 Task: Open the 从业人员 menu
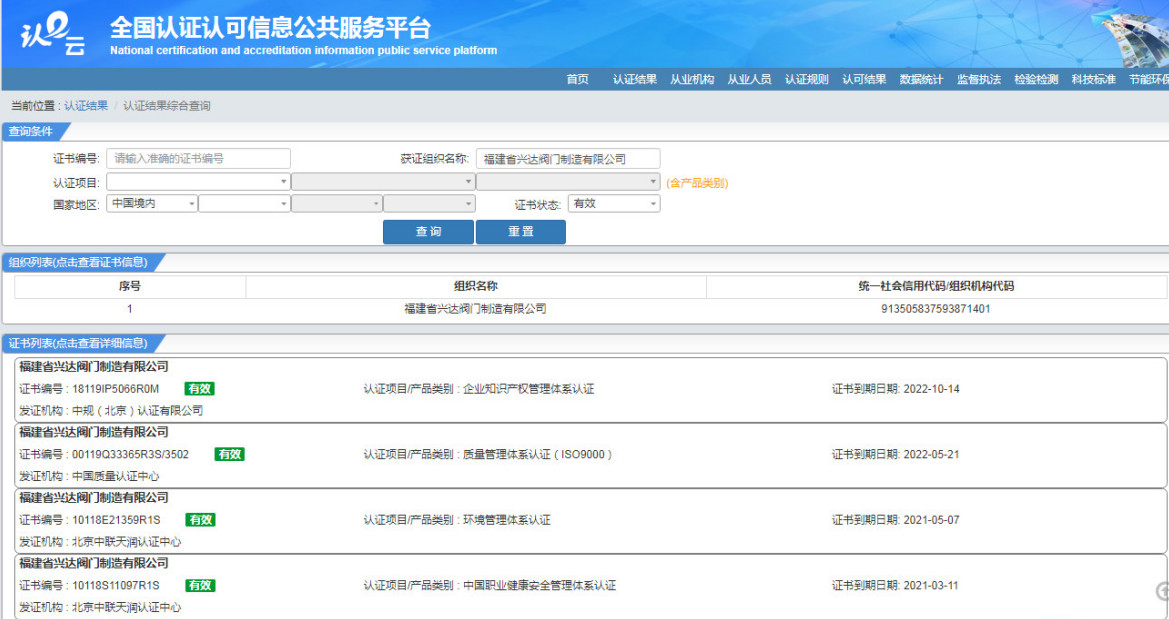749,79
